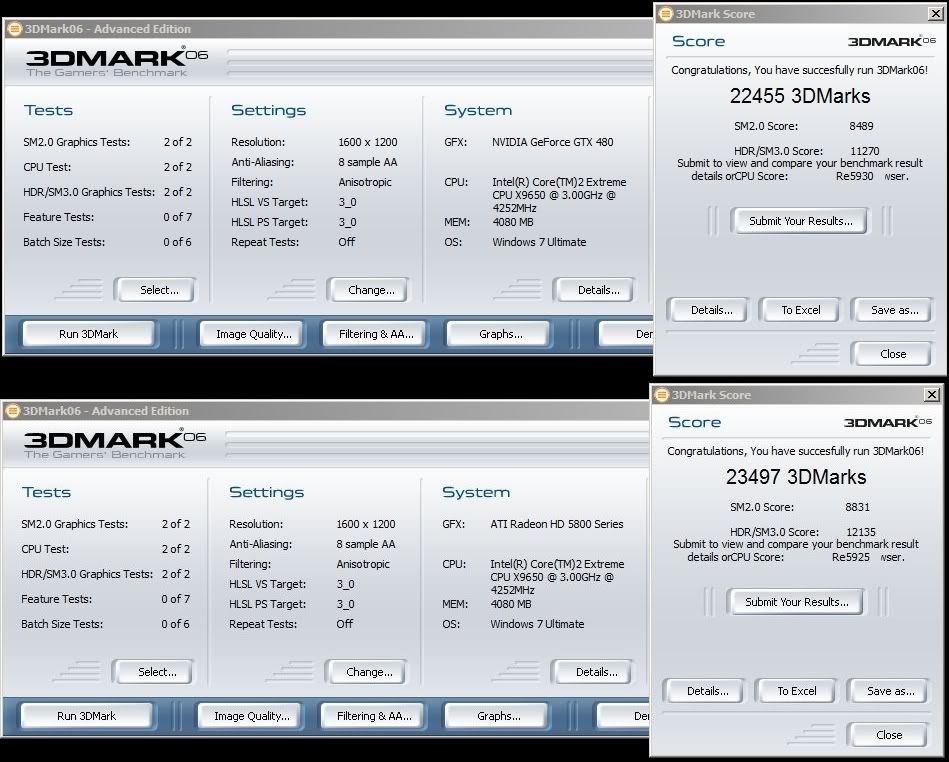Screen dimensions: 949x762
Task: Click Windows 7 Ultimate in top window
Action: [x=539, y=242]
